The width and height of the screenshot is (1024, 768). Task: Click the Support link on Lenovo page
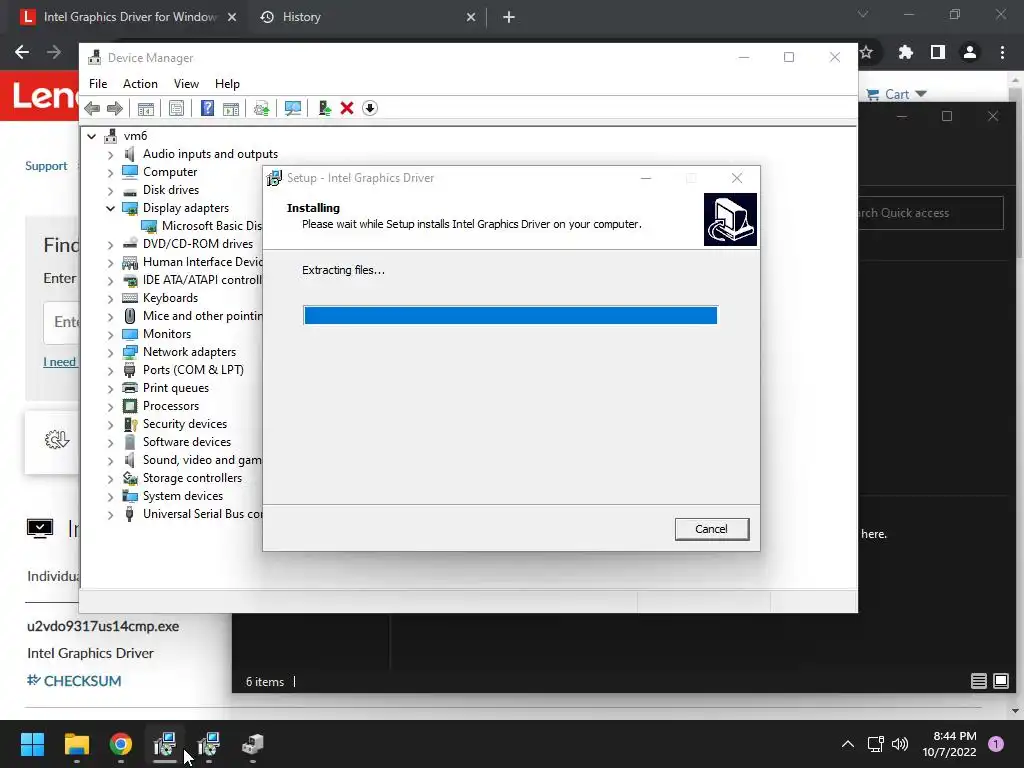click(x=46, y=166)
